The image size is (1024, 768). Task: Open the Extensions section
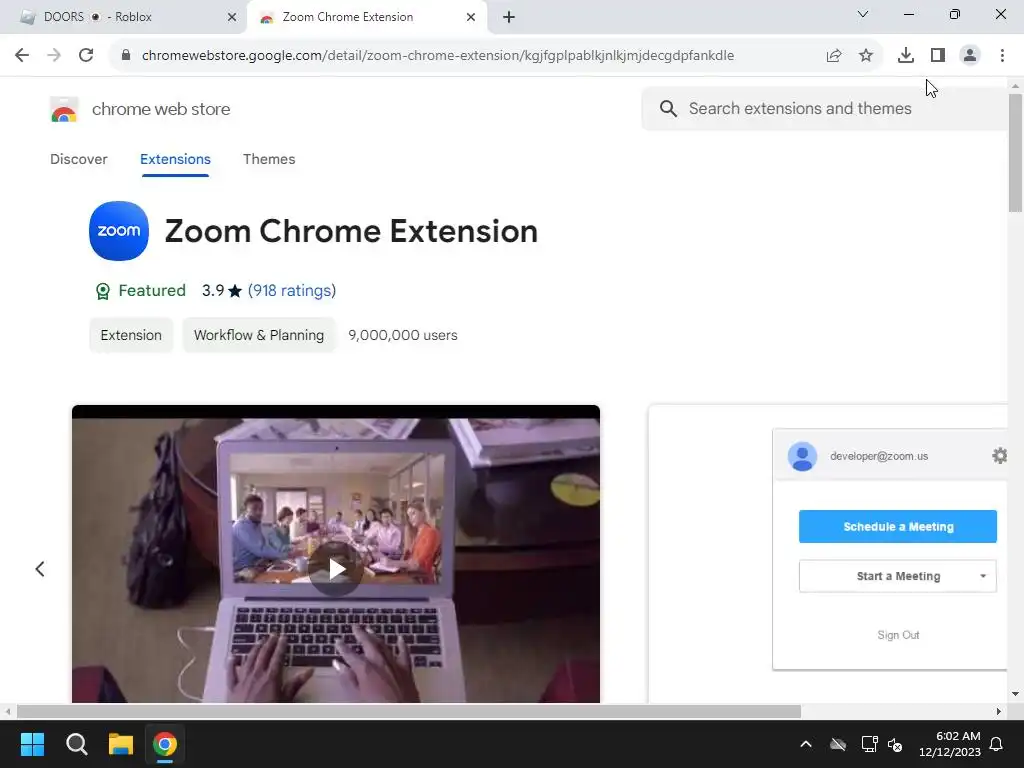click(175, 159)
